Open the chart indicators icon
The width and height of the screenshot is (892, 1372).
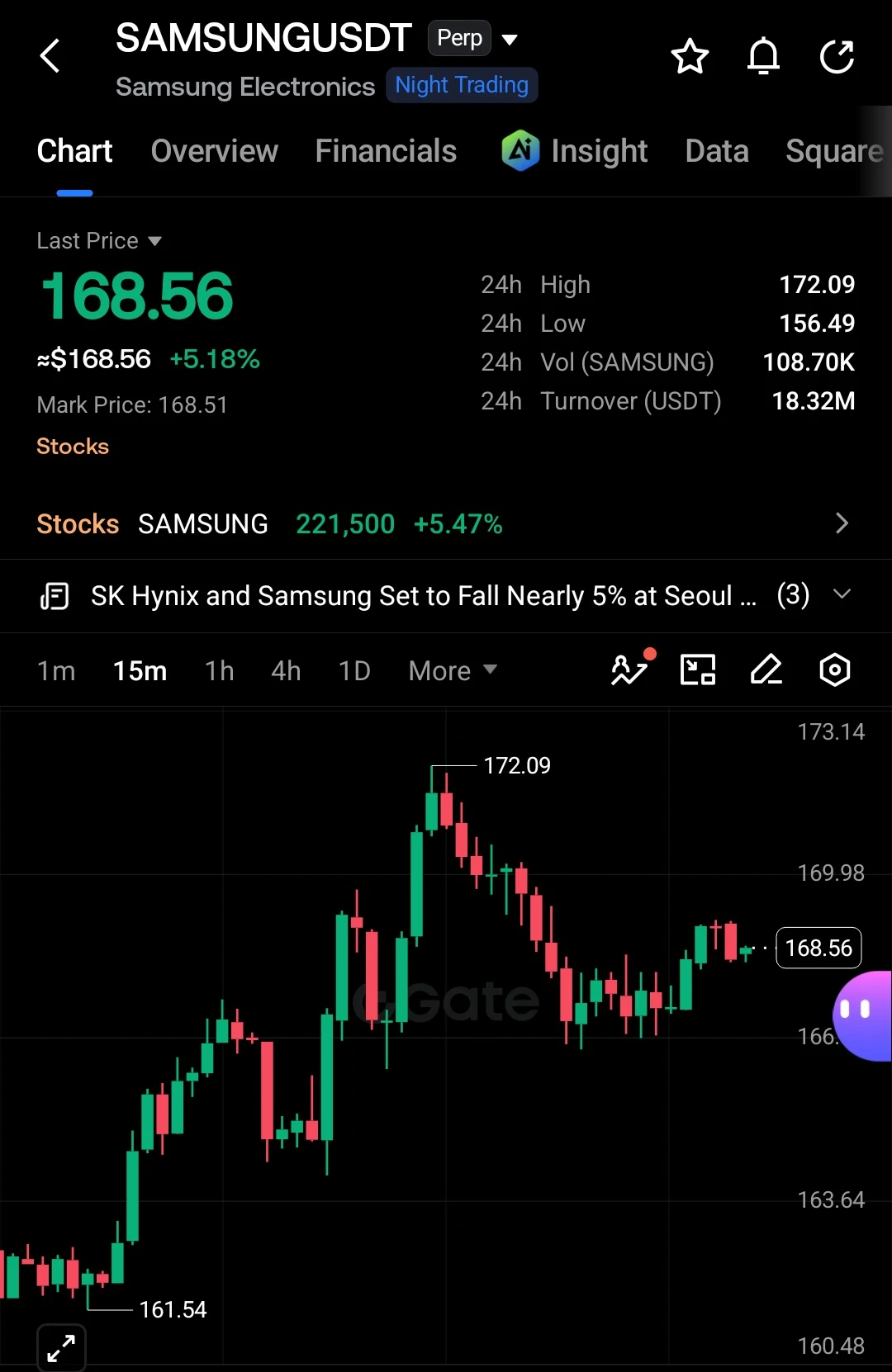[632, 669]
